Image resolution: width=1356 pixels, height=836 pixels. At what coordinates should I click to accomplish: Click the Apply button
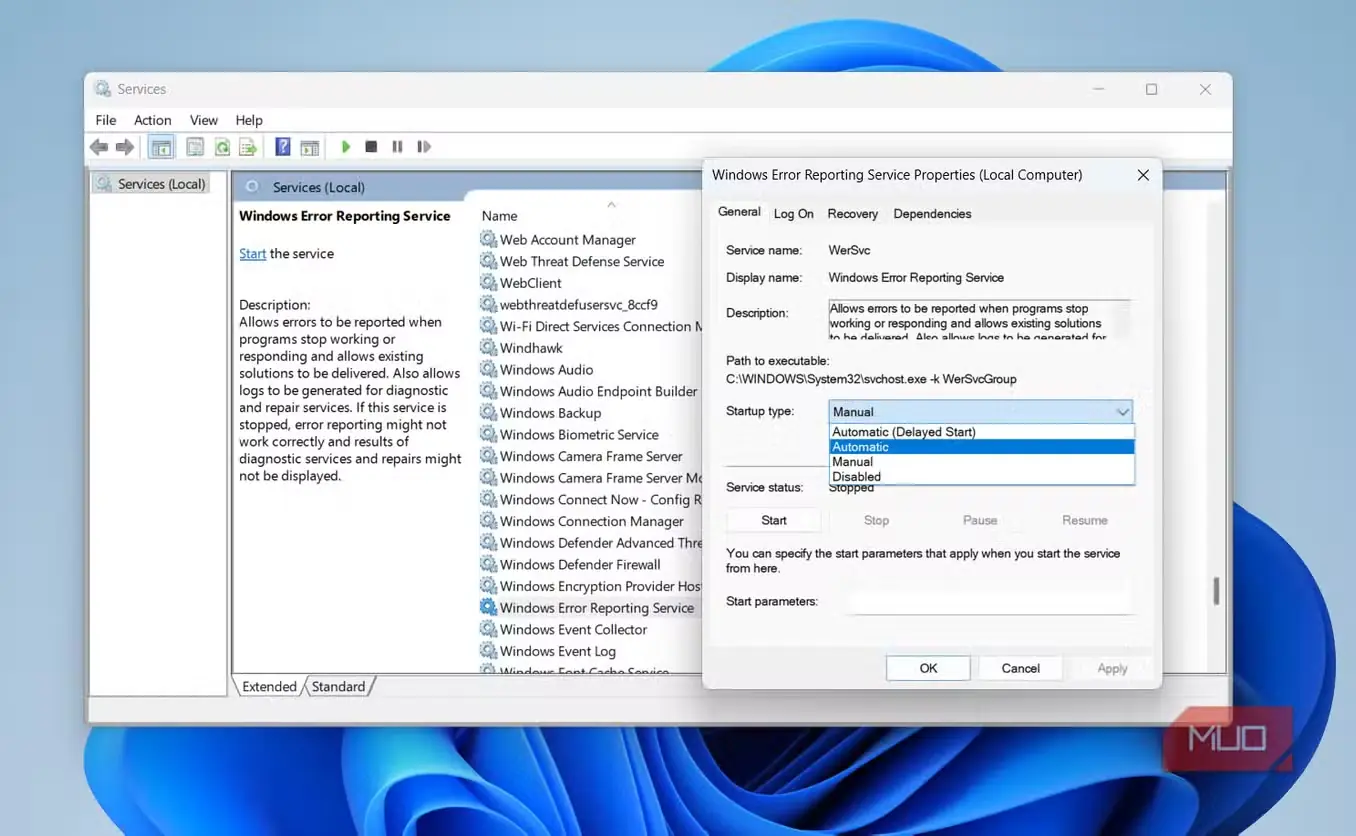1112,668
